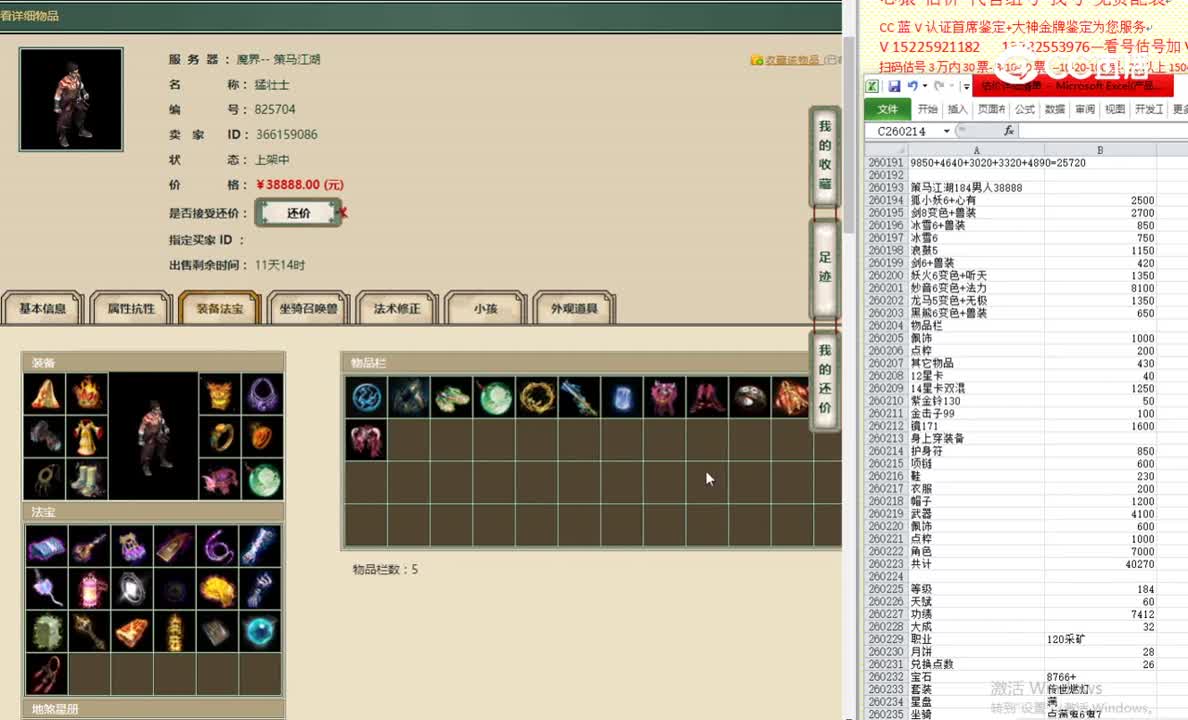Open the Excel 插入 ribbon tab
Viewport: 1188px width, 720px height.
[958, 109]
